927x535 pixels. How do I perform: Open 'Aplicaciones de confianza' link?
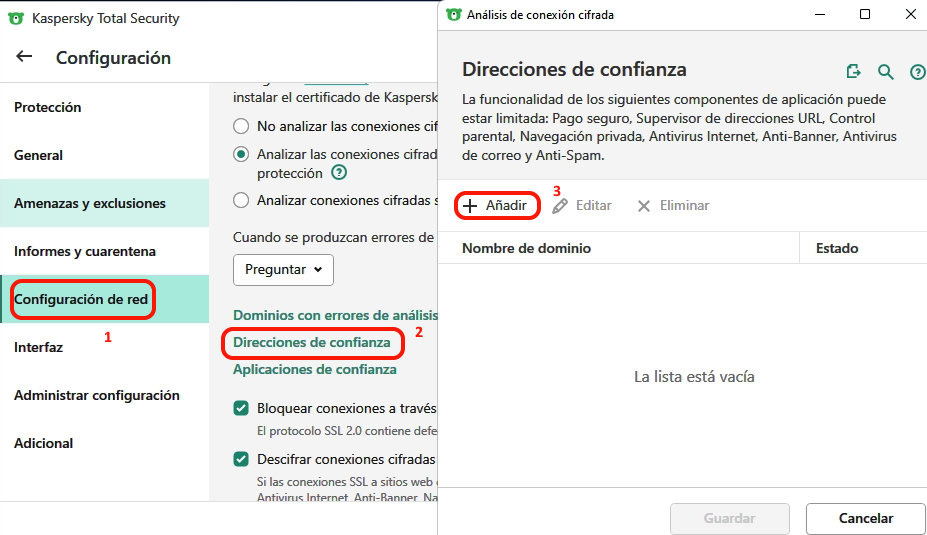[x=315, y=369]
